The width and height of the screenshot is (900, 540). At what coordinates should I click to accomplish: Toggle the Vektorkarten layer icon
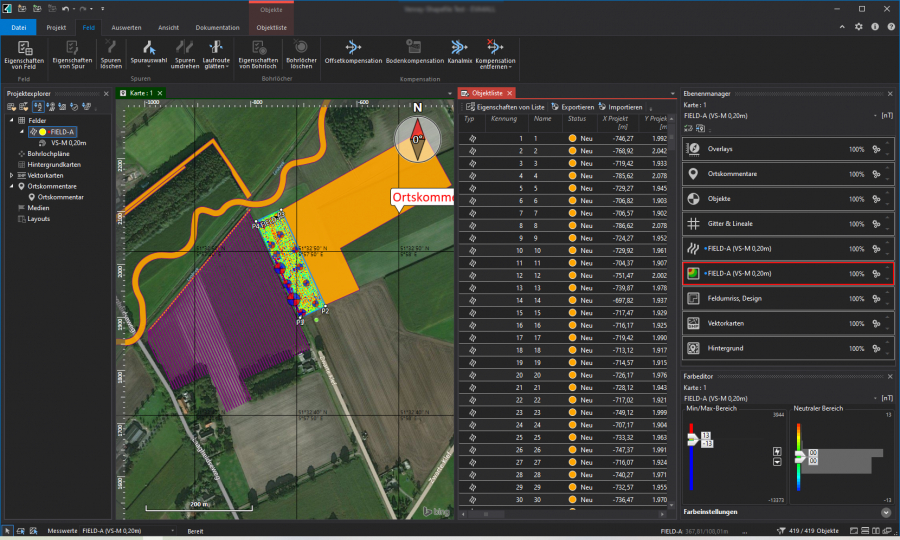[x=695, y=323]
